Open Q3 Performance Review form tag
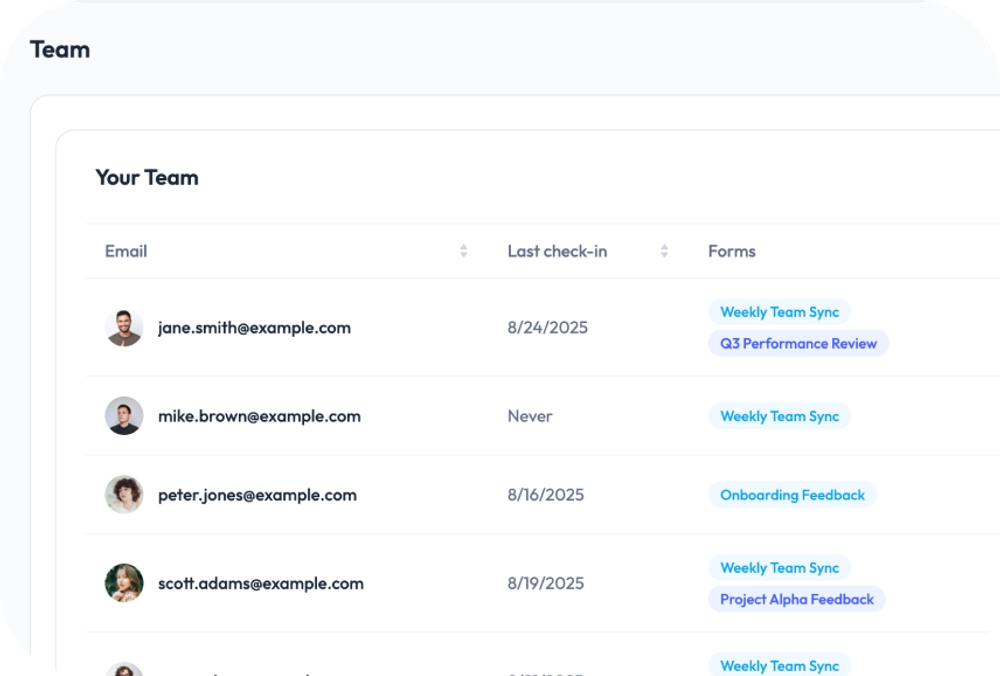The height and width of the screenshot is (676, 1000). 798,343
